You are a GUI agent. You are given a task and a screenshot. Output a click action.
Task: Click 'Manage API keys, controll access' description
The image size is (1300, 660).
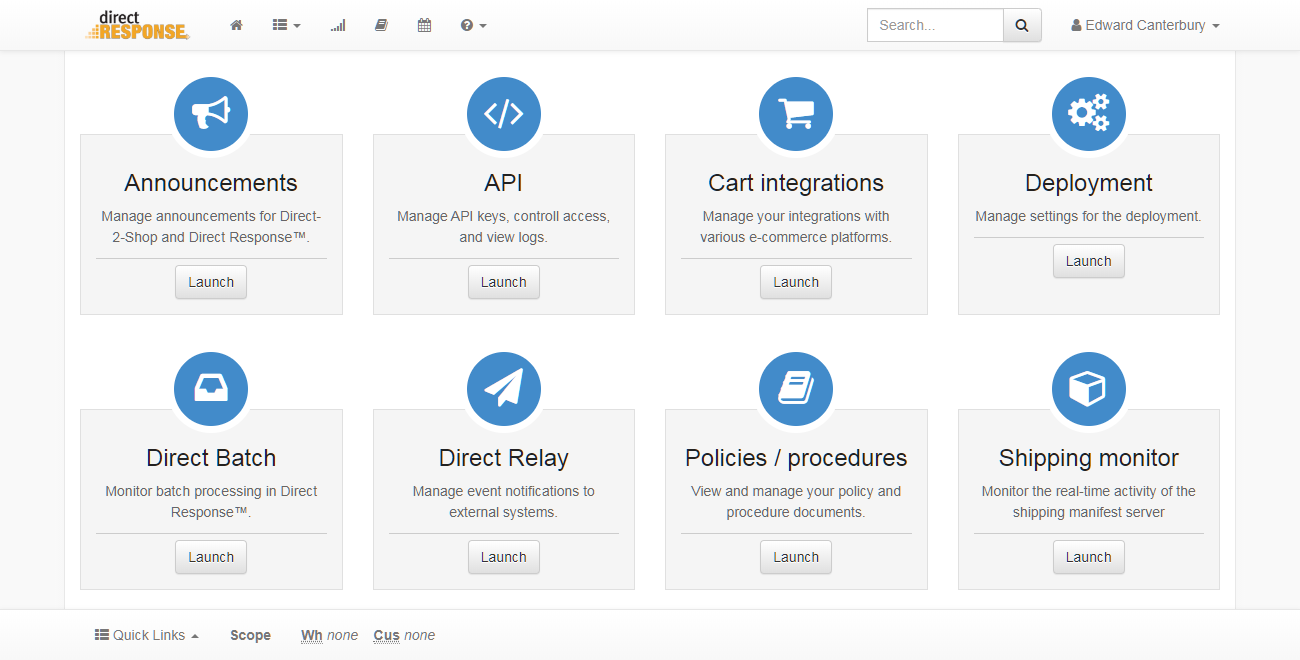[x=504, y=227]
